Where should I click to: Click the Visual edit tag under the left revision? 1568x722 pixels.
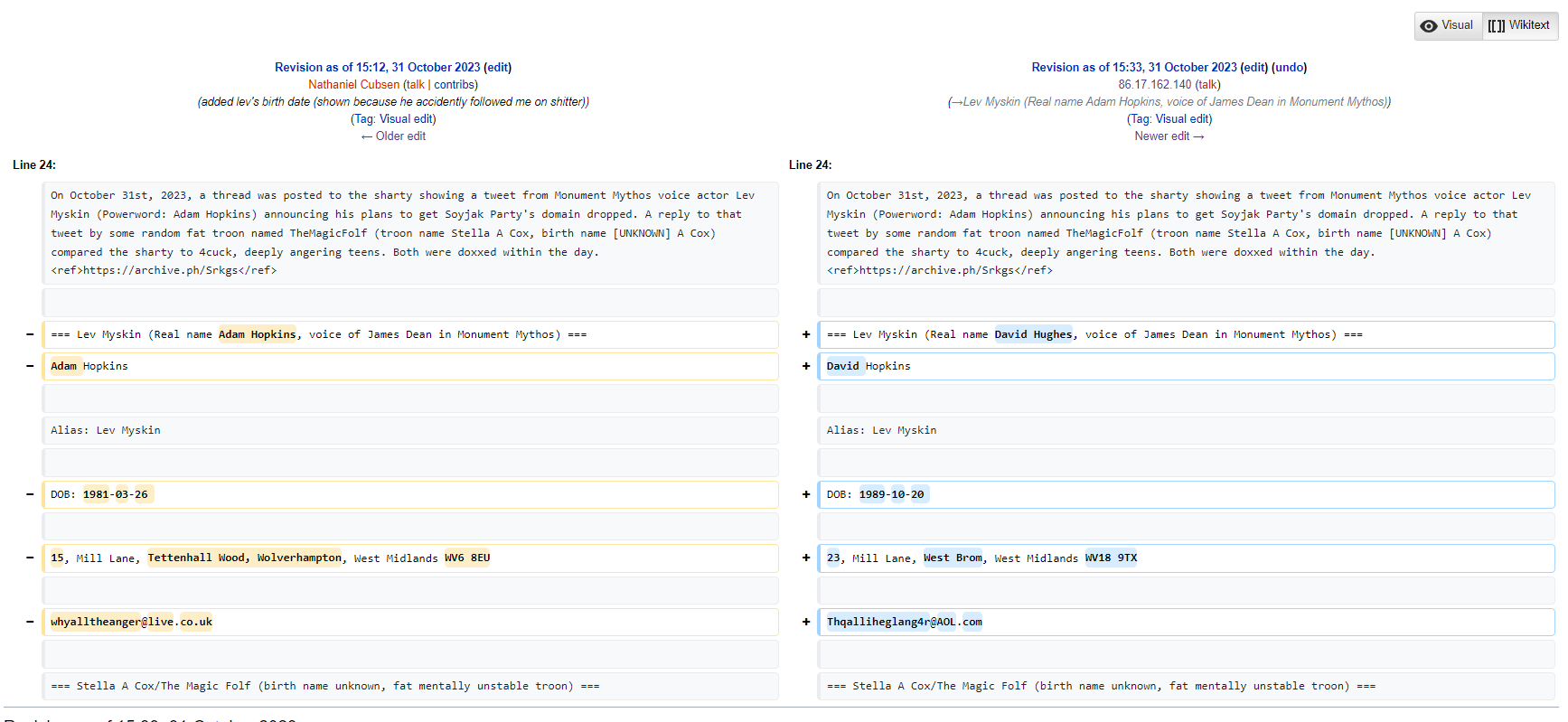coord(406,119)
